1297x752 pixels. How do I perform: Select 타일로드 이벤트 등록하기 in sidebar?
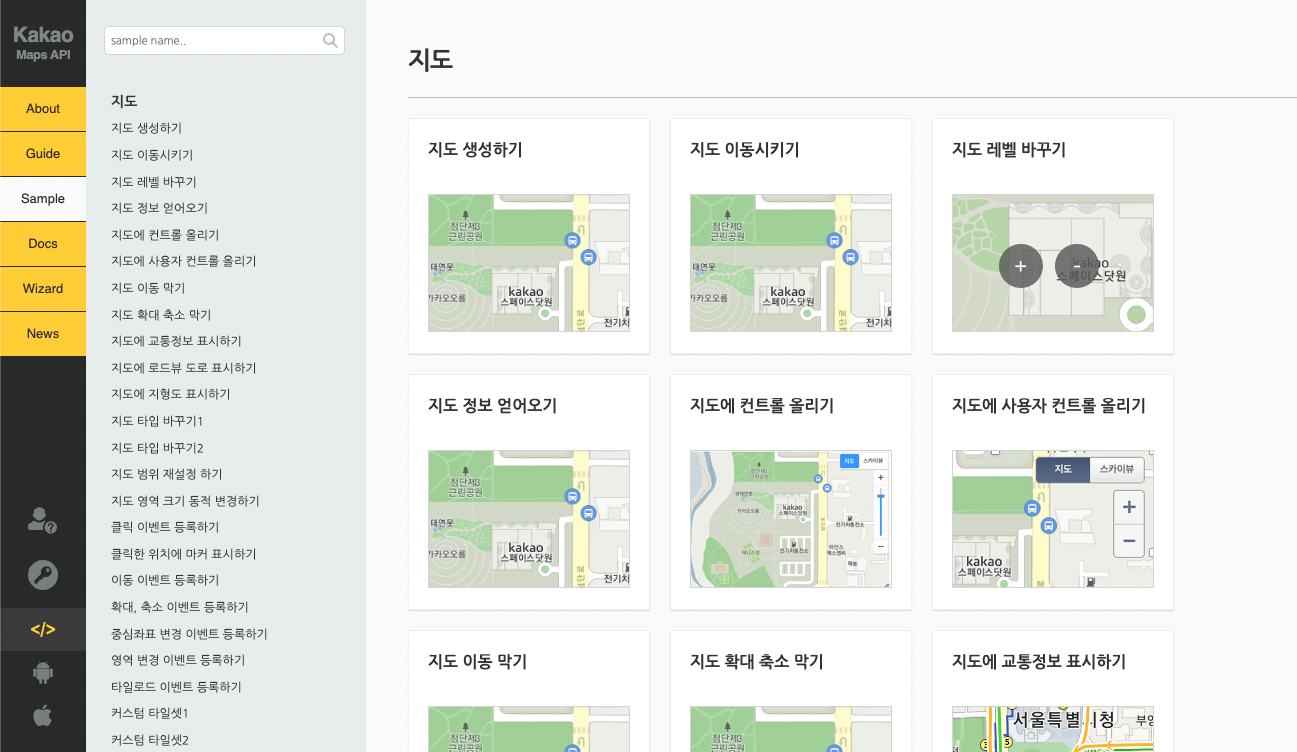coord(176,687)
